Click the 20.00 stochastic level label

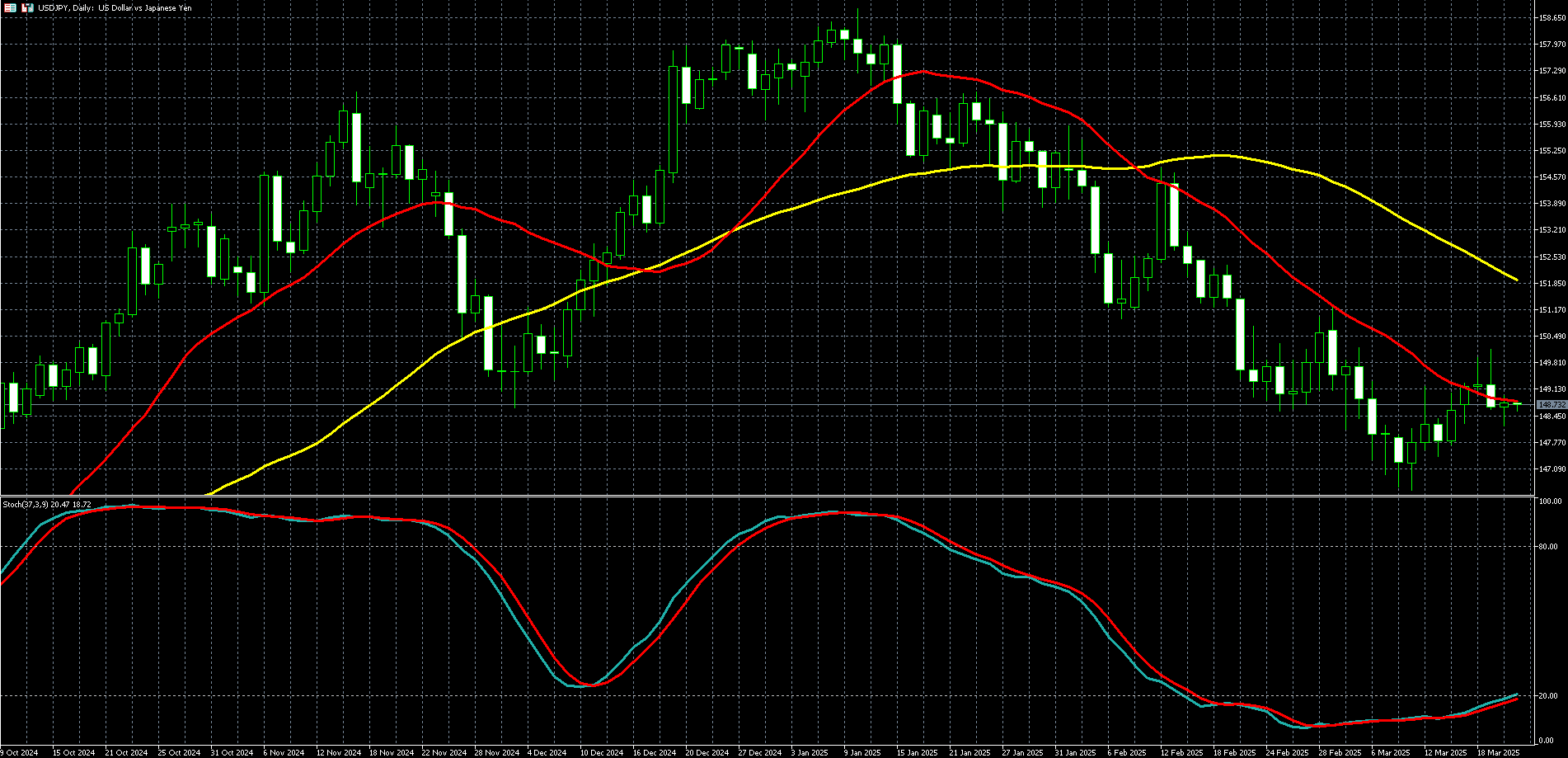1547,696
